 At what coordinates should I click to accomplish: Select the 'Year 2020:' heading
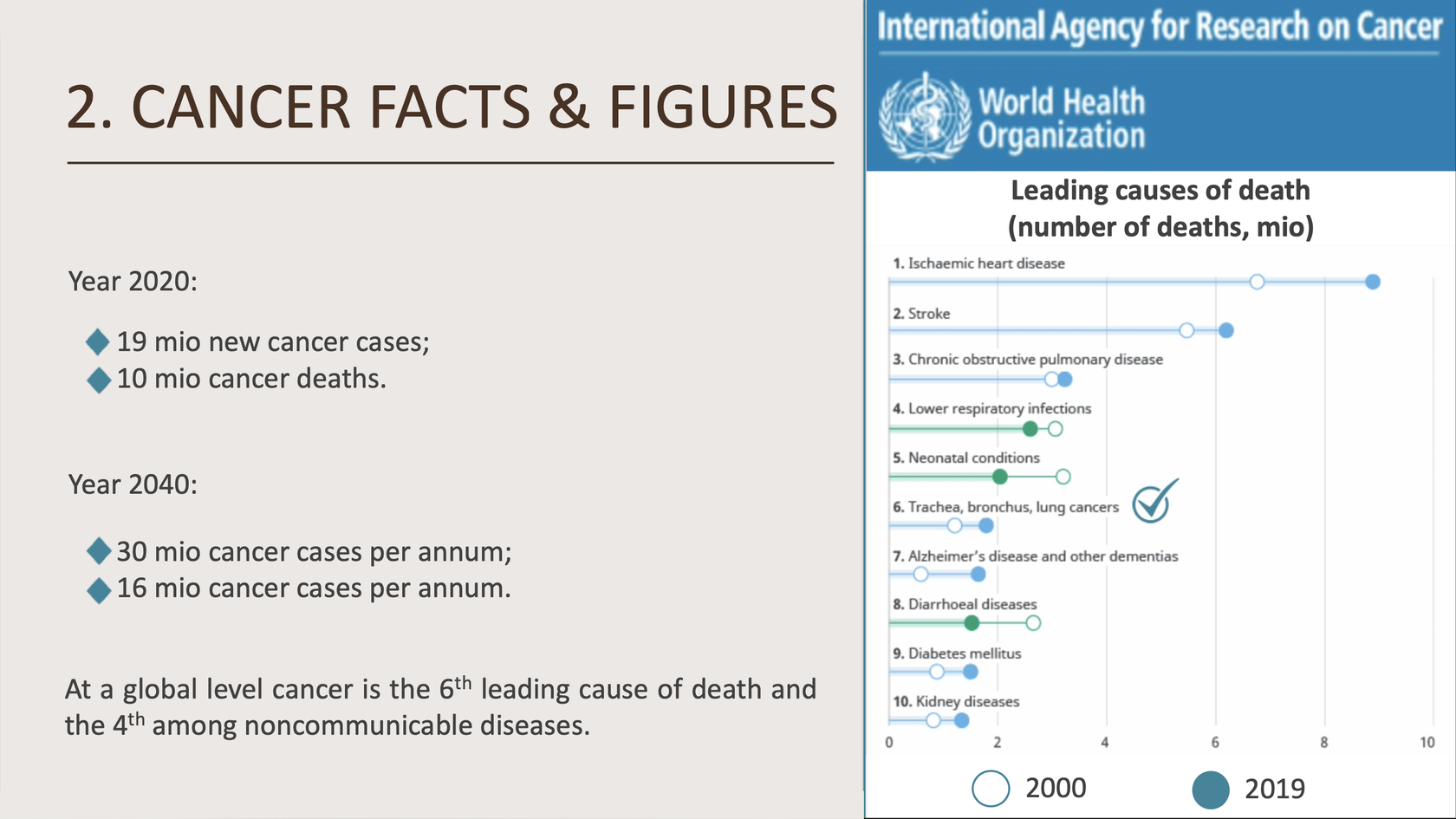[x=133, y=282]
